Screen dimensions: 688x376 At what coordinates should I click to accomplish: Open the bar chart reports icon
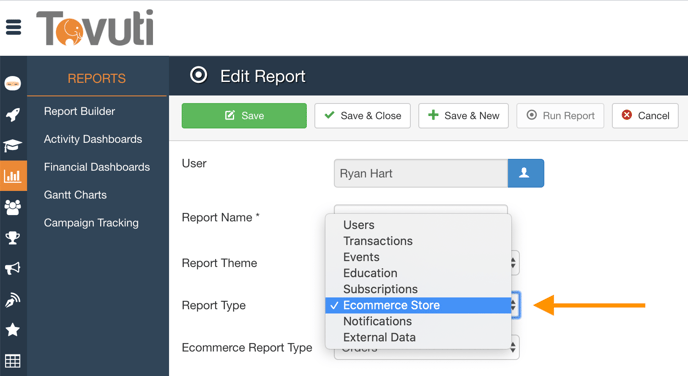13,175
